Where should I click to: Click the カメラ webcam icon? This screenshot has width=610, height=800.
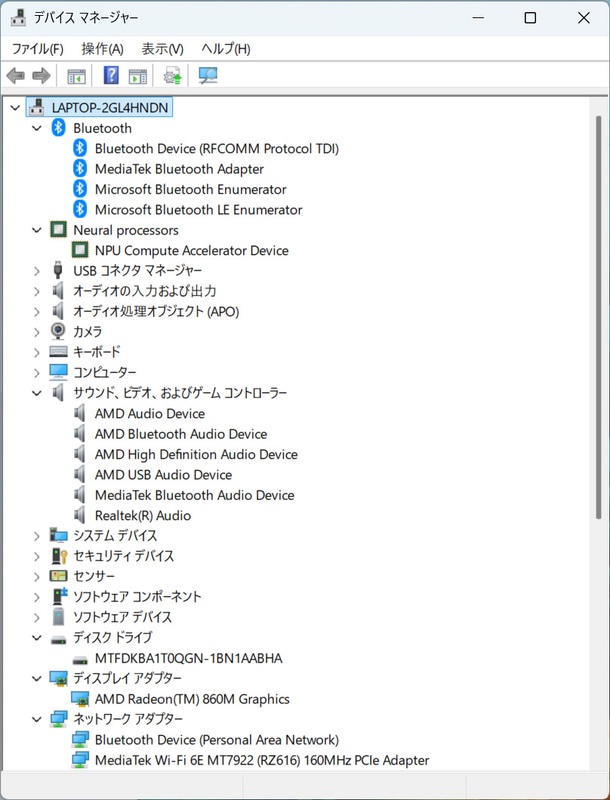pyautogui.click(x=58, y=332)
